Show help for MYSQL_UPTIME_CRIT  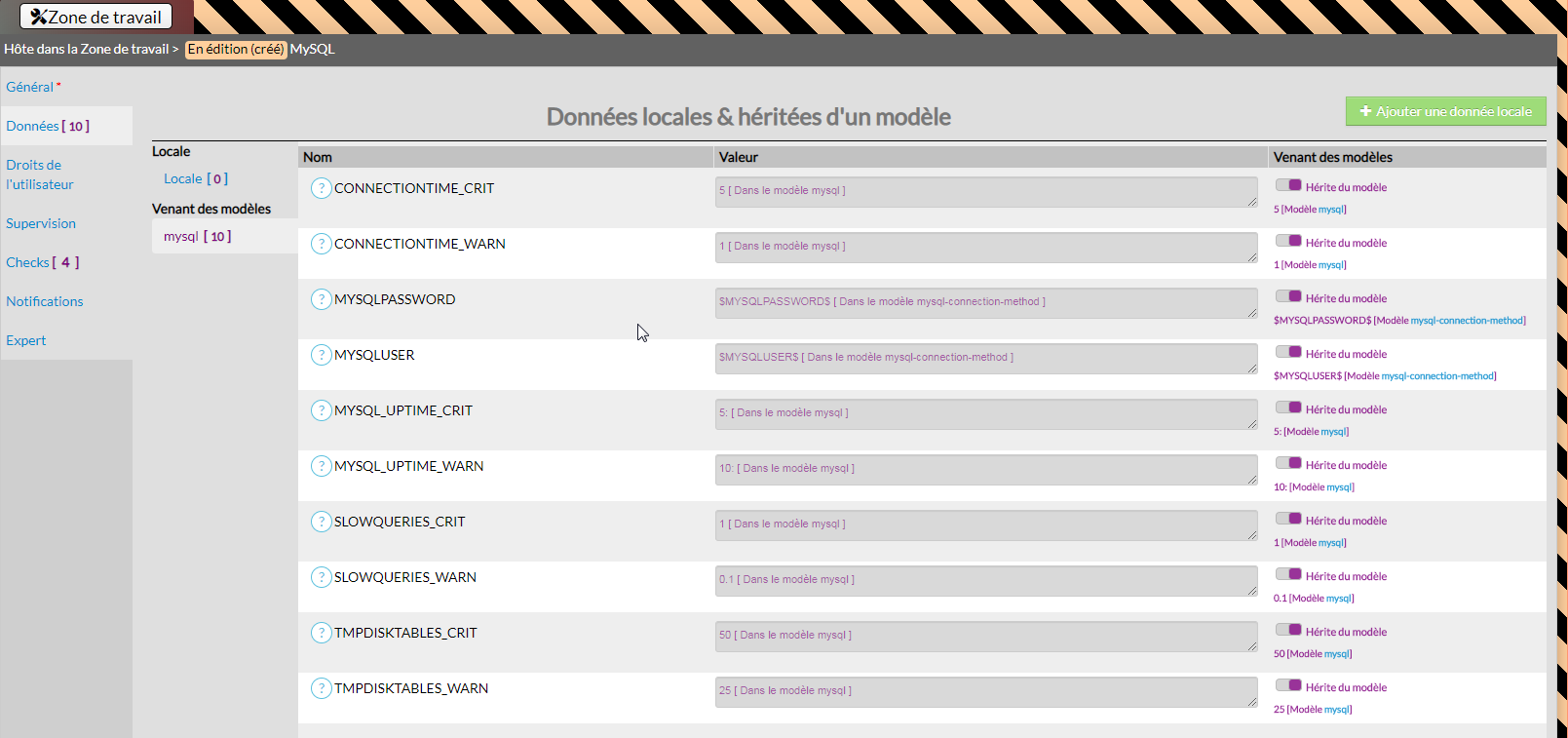click(x=321, y=410)
